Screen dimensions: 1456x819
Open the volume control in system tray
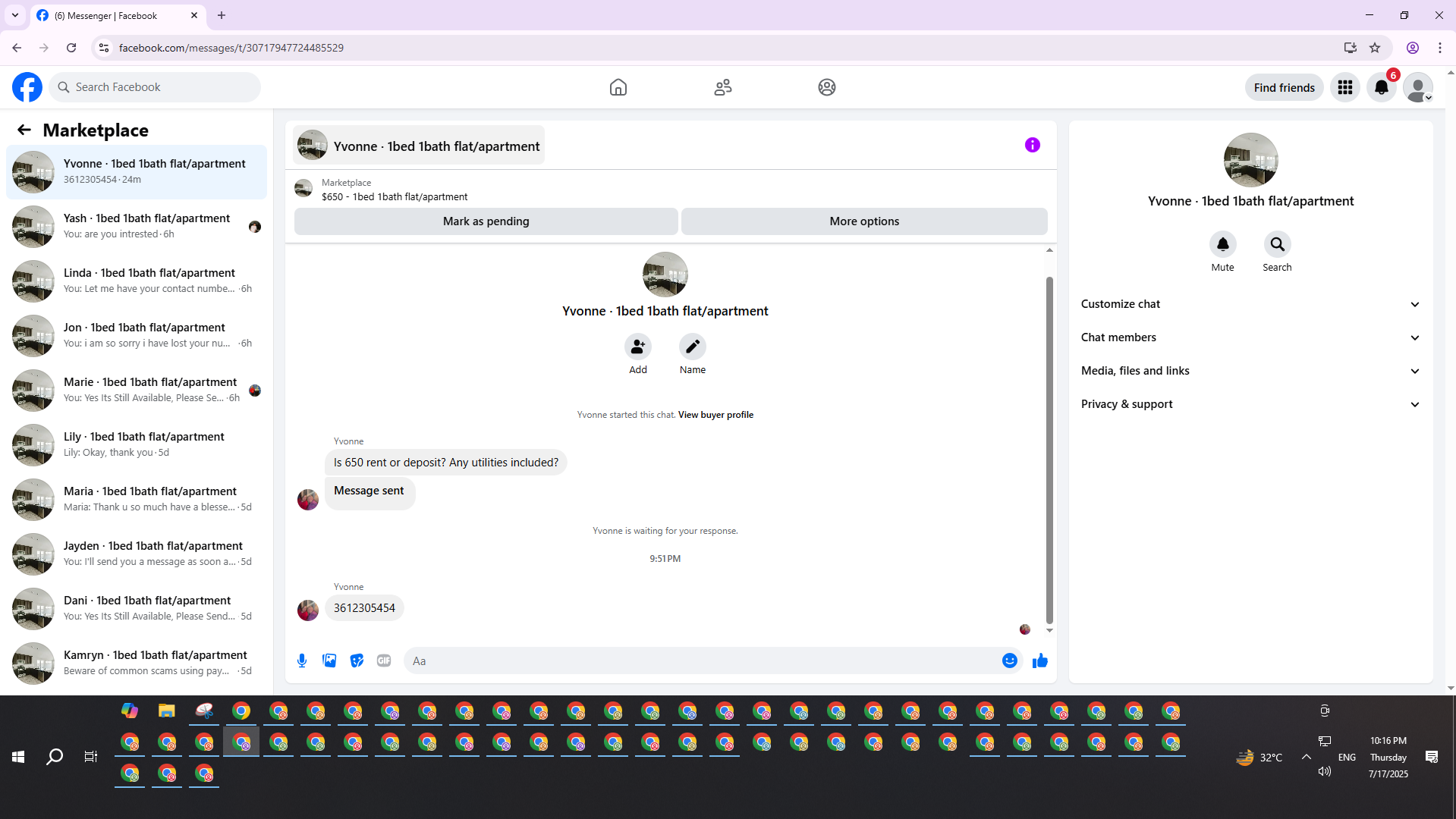[x=1325, y=771]
